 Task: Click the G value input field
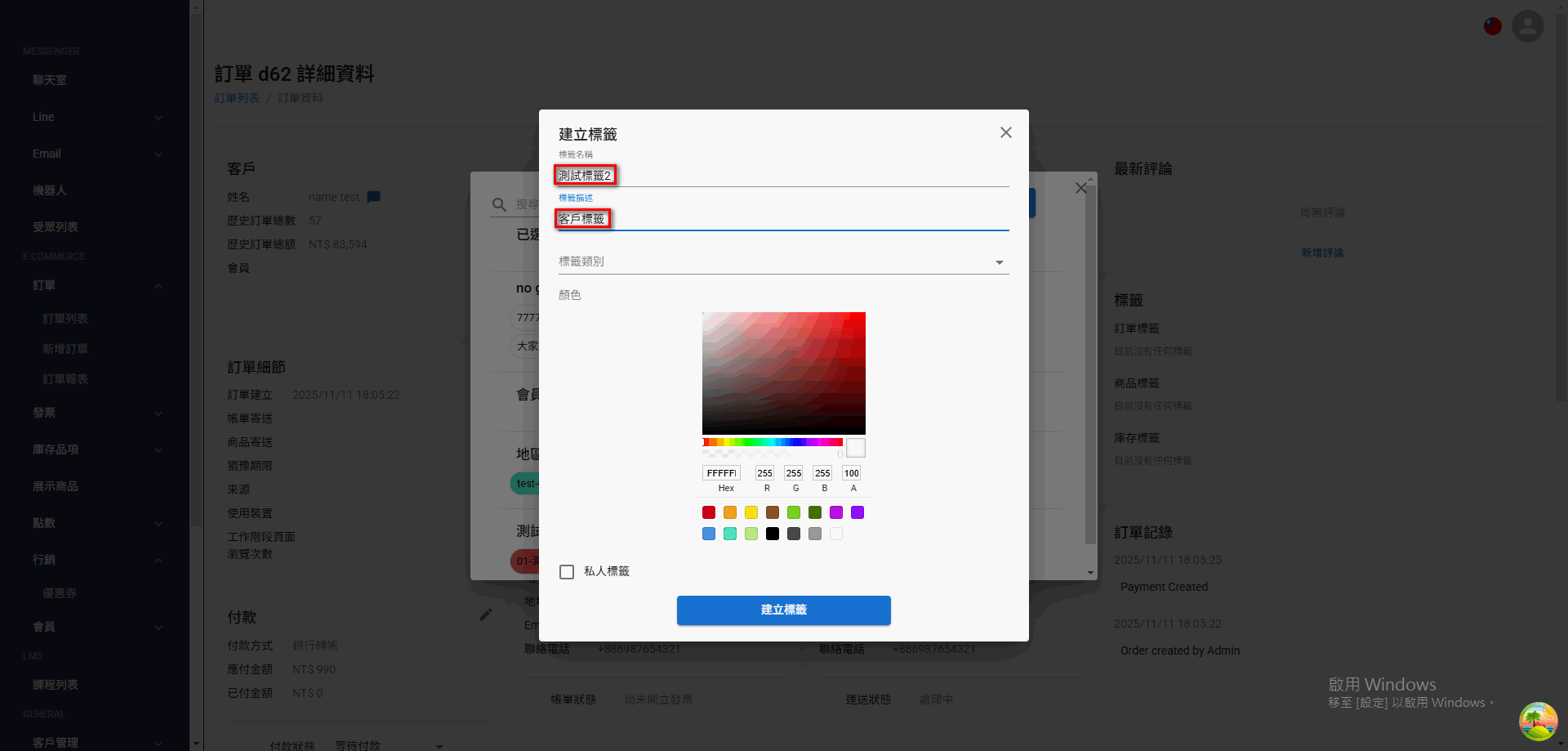point(794,473)
